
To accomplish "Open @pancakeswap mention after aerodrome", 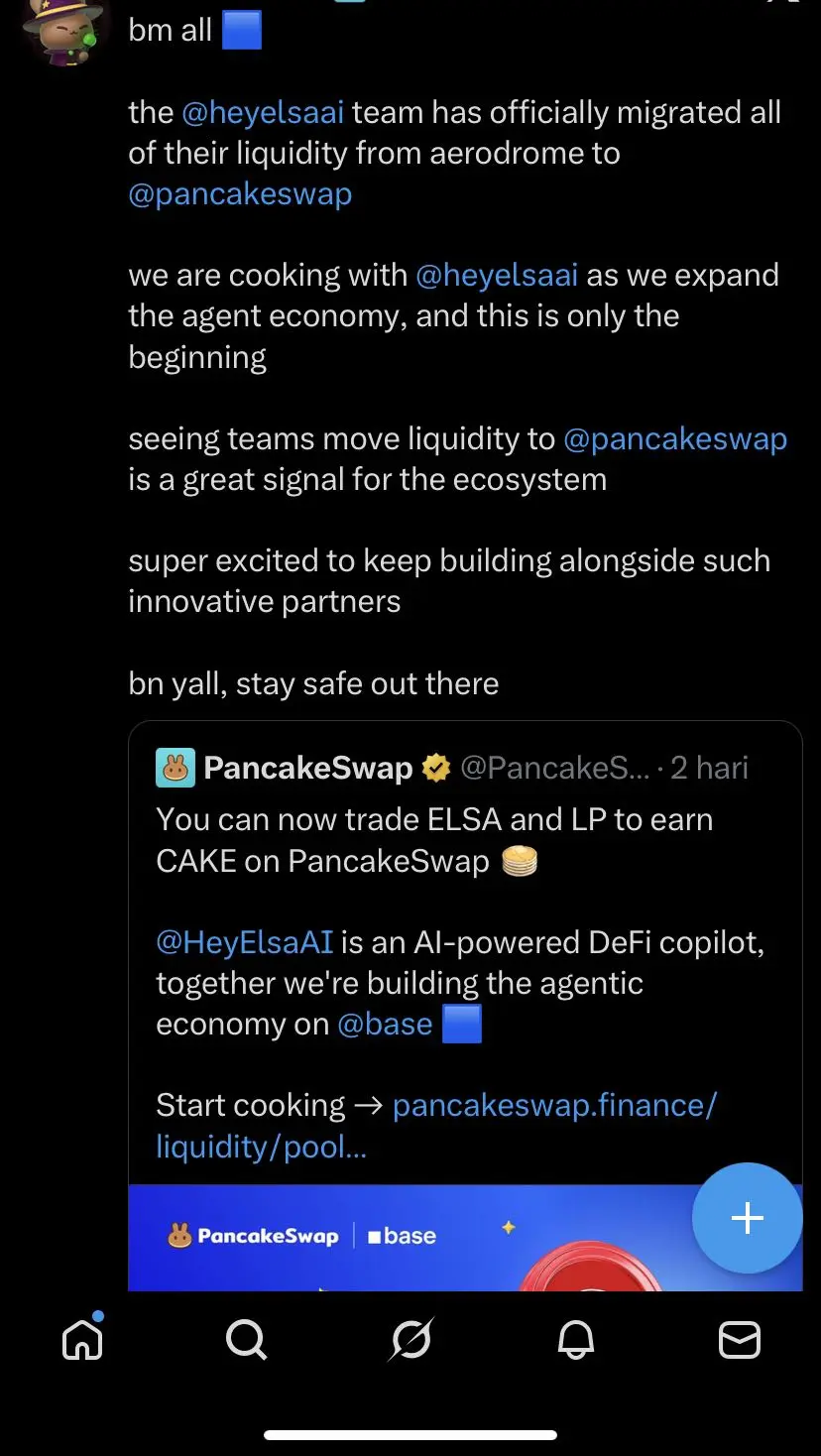I will click(x=240, y=193).
